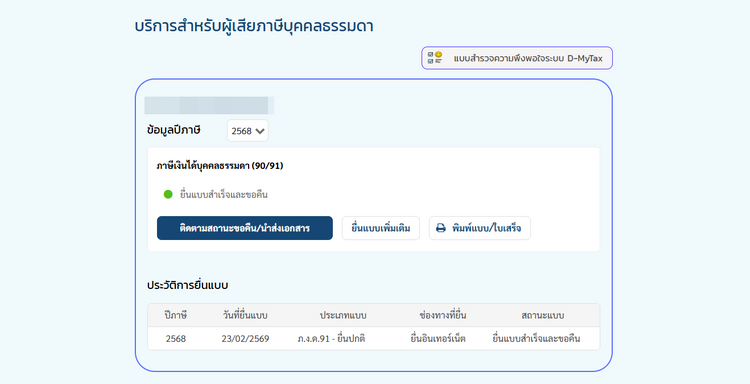
Task: Click 2568 cell in the history table
Action: click(x=176, y=339)
